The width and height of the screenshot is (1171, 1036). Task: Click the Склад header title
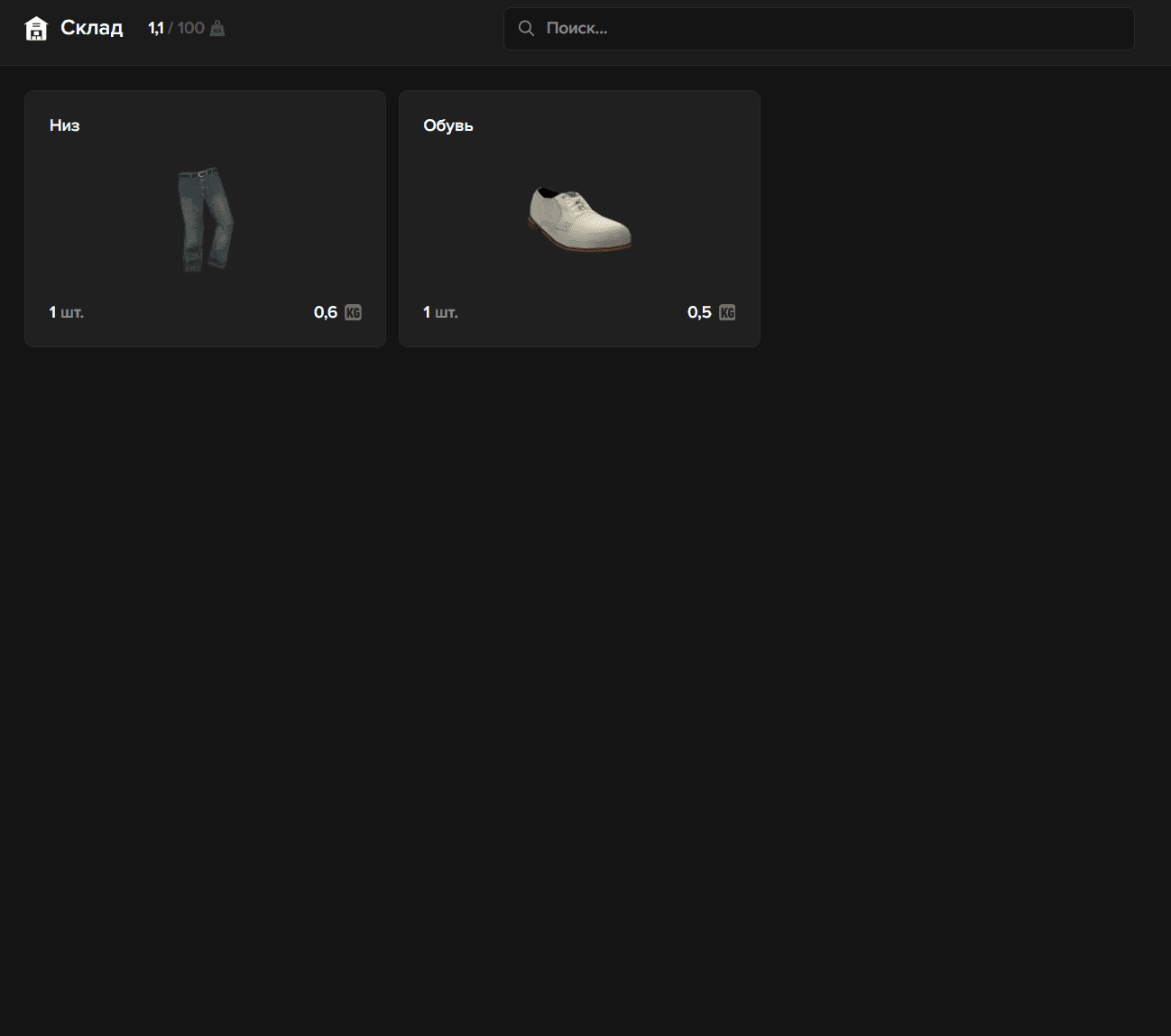point(91,28)
